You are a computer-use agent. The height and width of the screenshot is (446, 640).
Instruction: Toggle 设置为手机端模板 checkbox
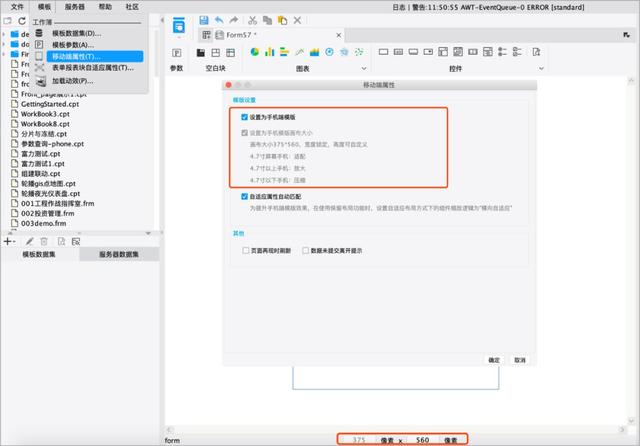tap(244, 117)
